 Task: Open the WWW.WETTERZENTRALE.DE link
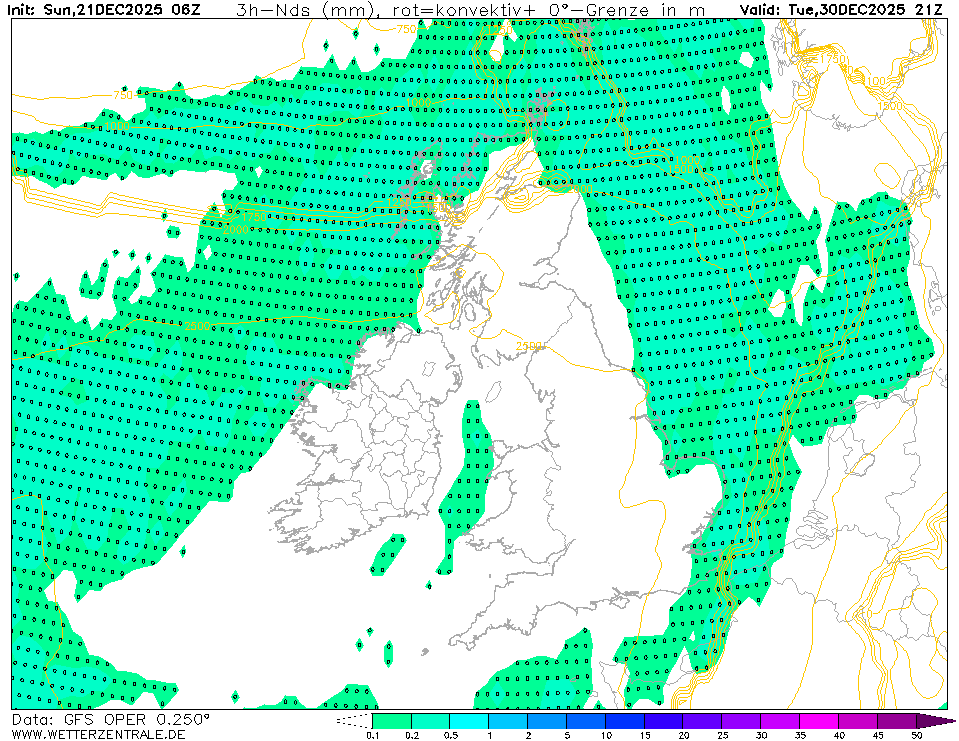[98, 734]
